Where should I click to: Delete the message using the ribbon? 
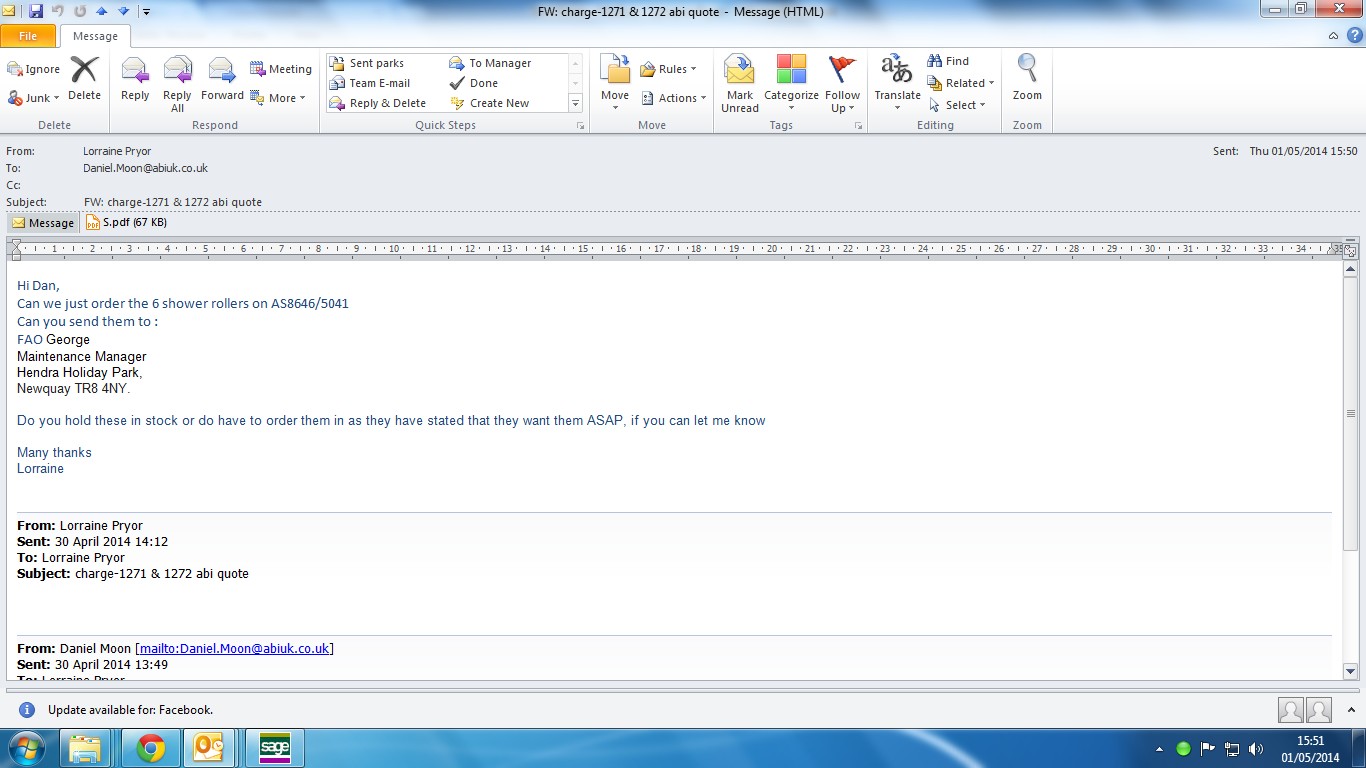pos(84,79)
